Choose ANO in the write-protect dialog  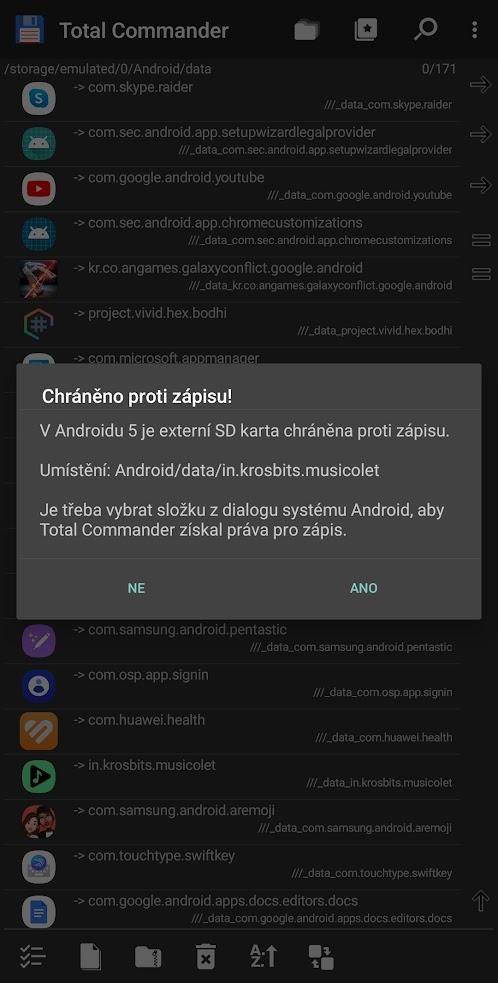(x=364, y=588)
